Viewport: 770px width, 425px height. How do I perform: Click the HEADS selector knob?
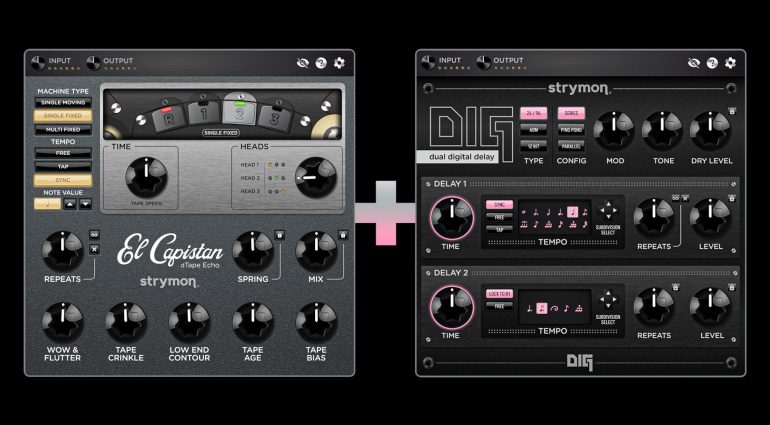click(316, 177)
